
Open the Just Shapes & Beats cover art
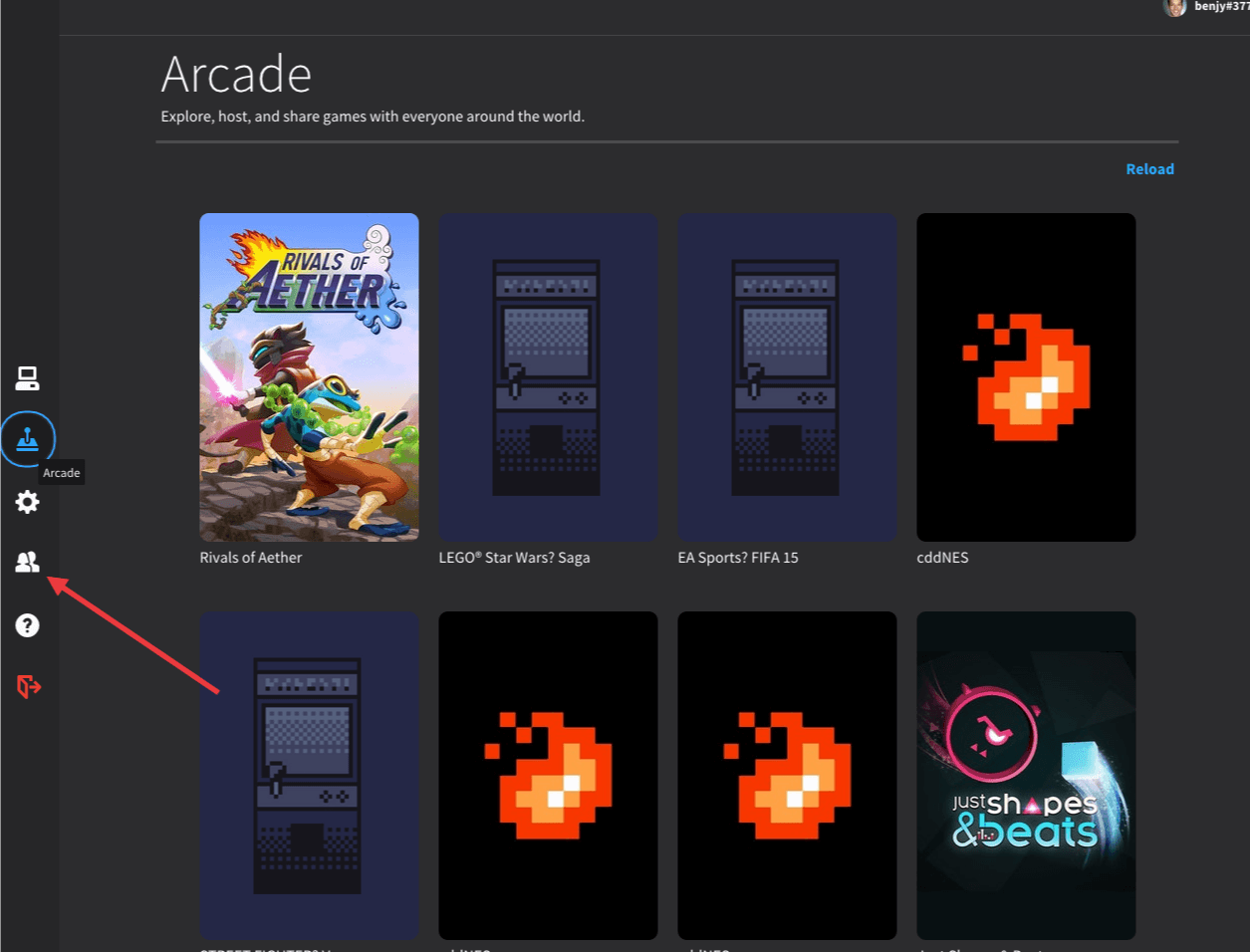click(x=1026, y=776)
